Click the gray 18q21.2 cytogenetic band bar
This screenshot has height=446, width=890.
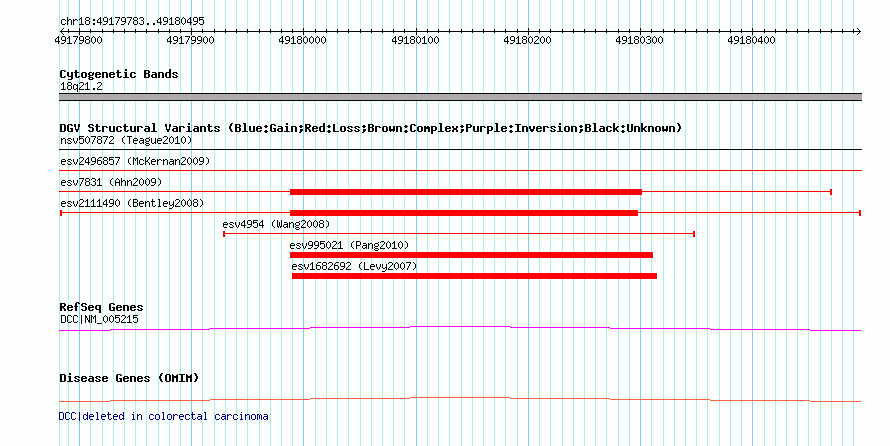(x=460, y=97)
